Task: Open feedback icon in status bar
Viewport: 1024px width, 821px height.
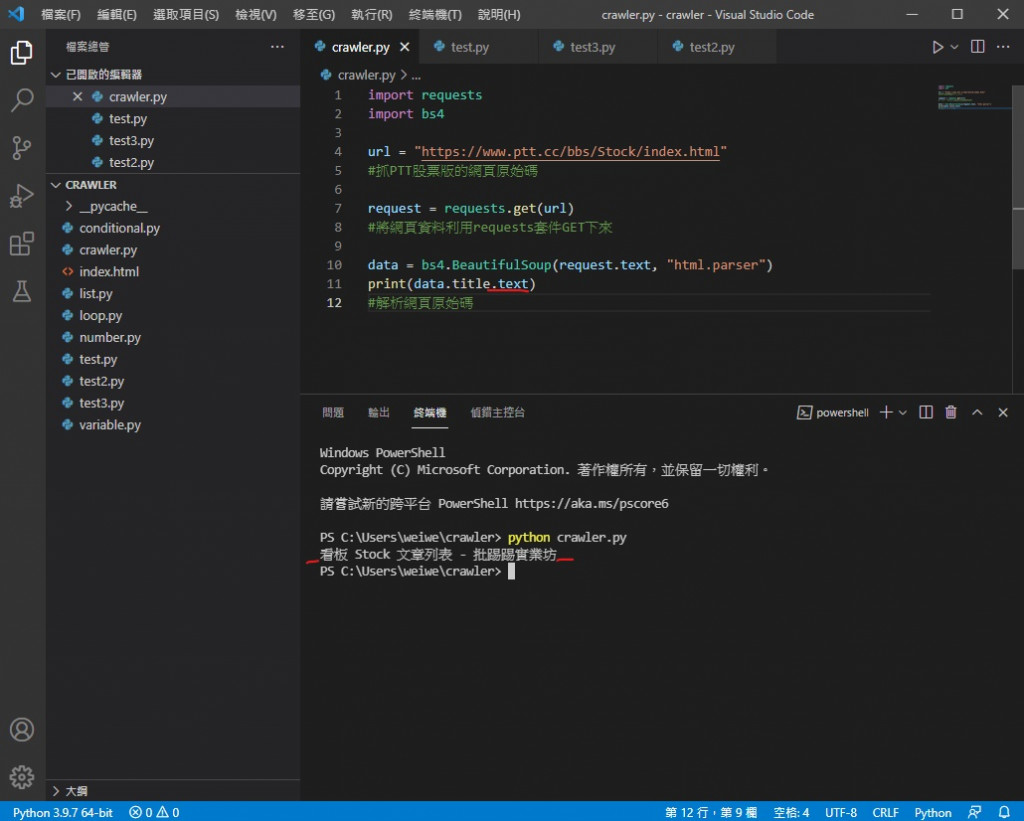Action: (x=974, y=812)
